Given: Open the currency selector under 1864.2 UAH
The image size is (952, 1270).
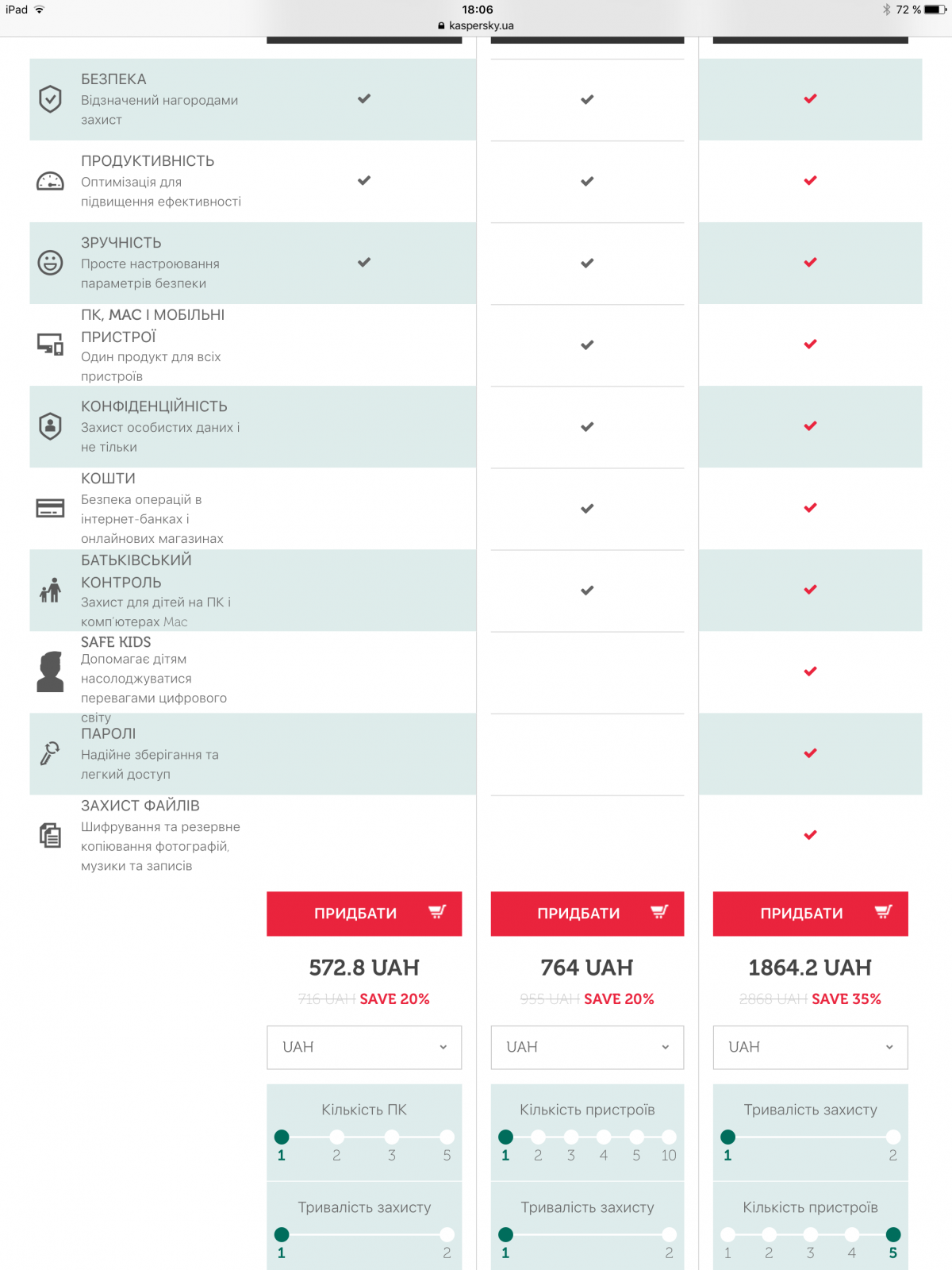Looking at the screenshot, I should tap(810, 1047).
